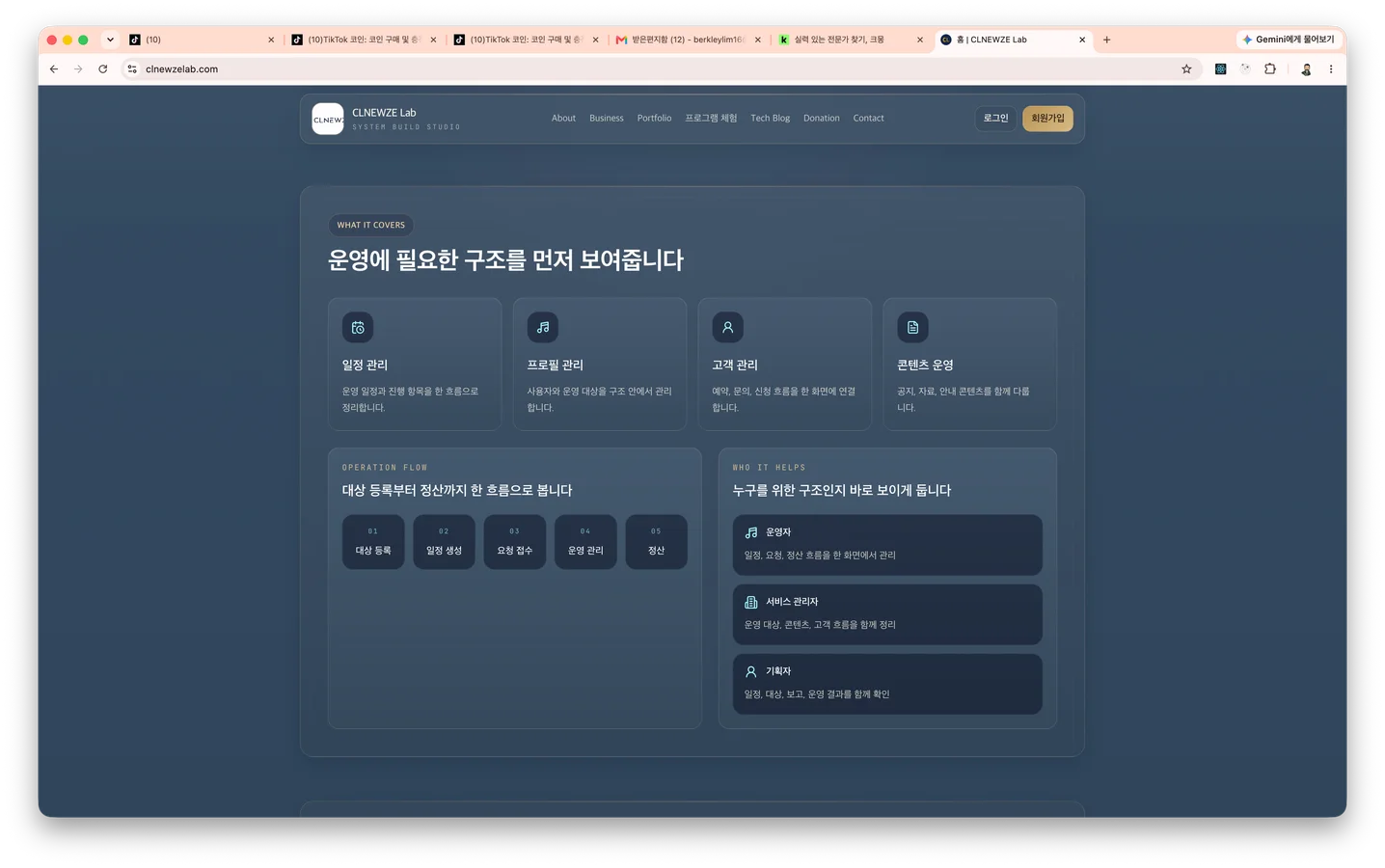Click the 서비스 관리자 row title
Image resolution: width=1385 pixels, height=868 pixels.
point(792,602)
